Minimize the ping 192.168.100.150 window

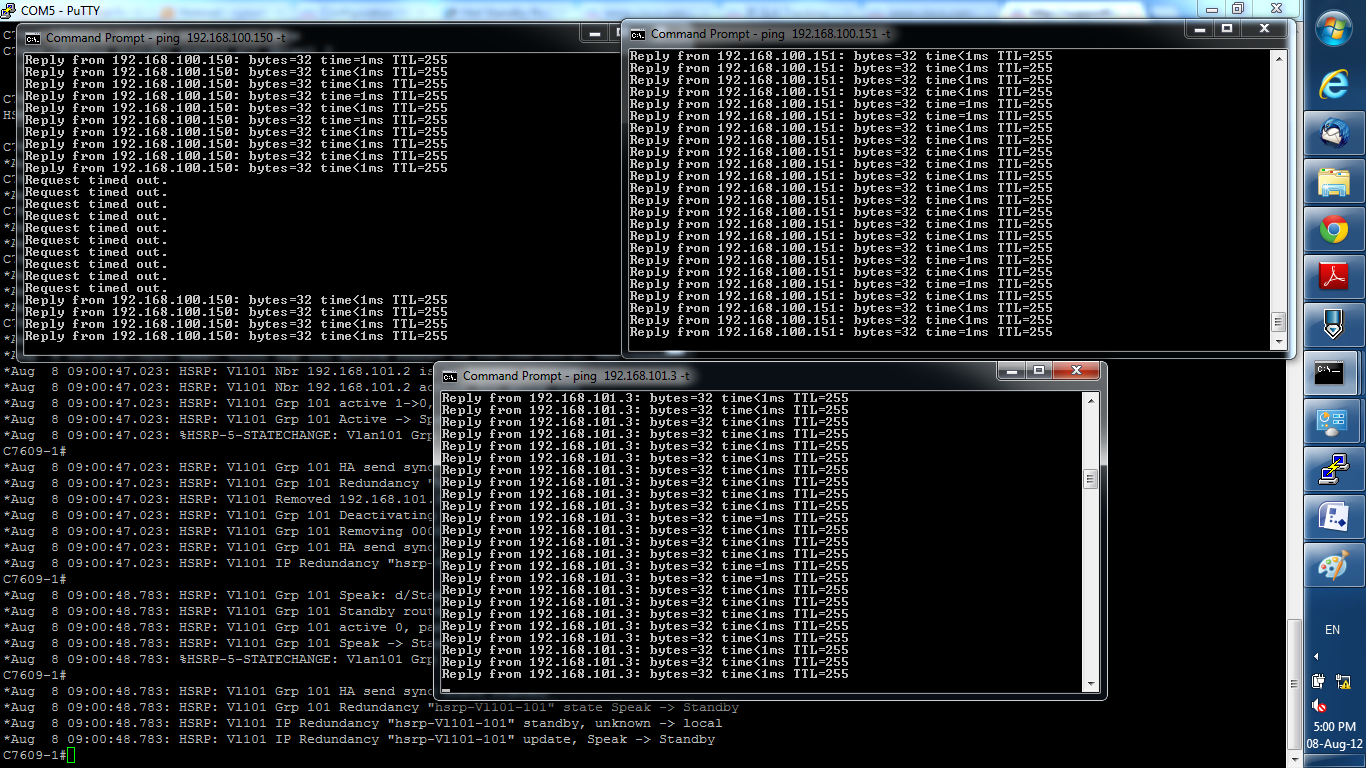(x=594, y=32)
